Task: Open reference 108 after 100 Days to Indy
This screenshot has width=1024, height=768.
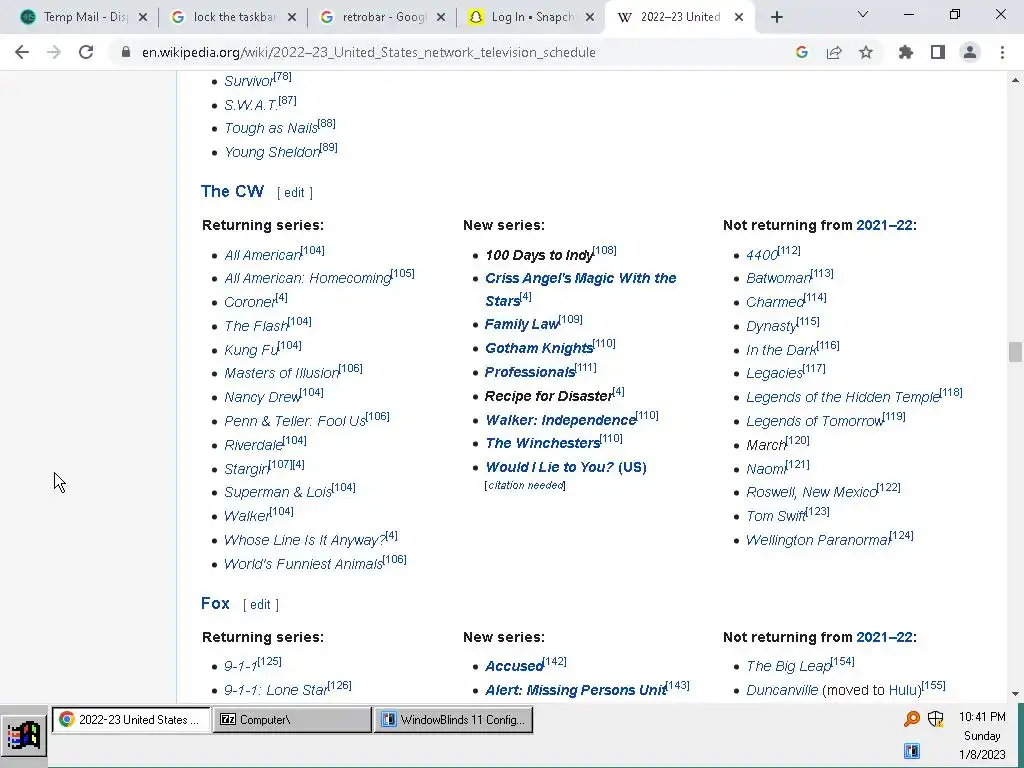Action: pos(605,250)
